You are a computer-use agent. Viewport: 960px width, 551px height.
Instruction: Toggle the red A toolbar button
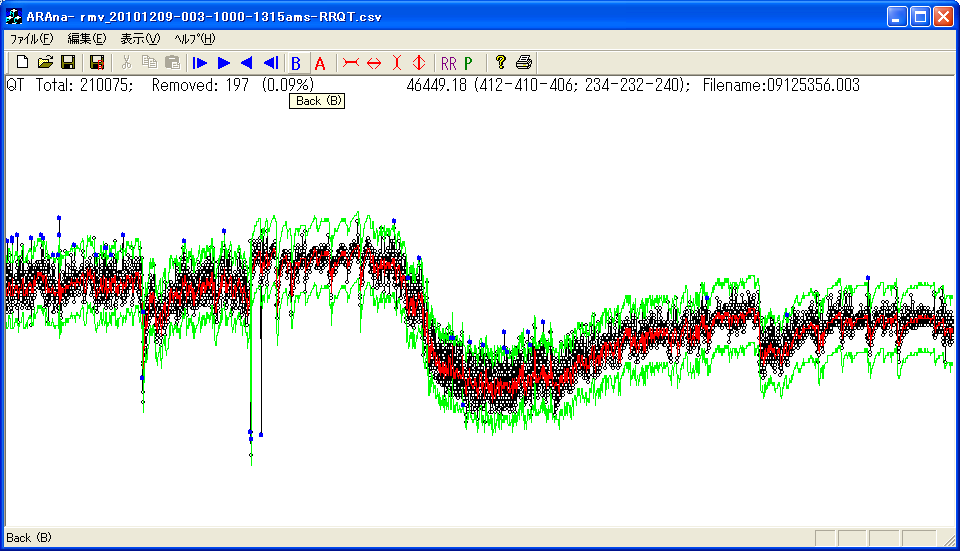click(x=320, y=63)
